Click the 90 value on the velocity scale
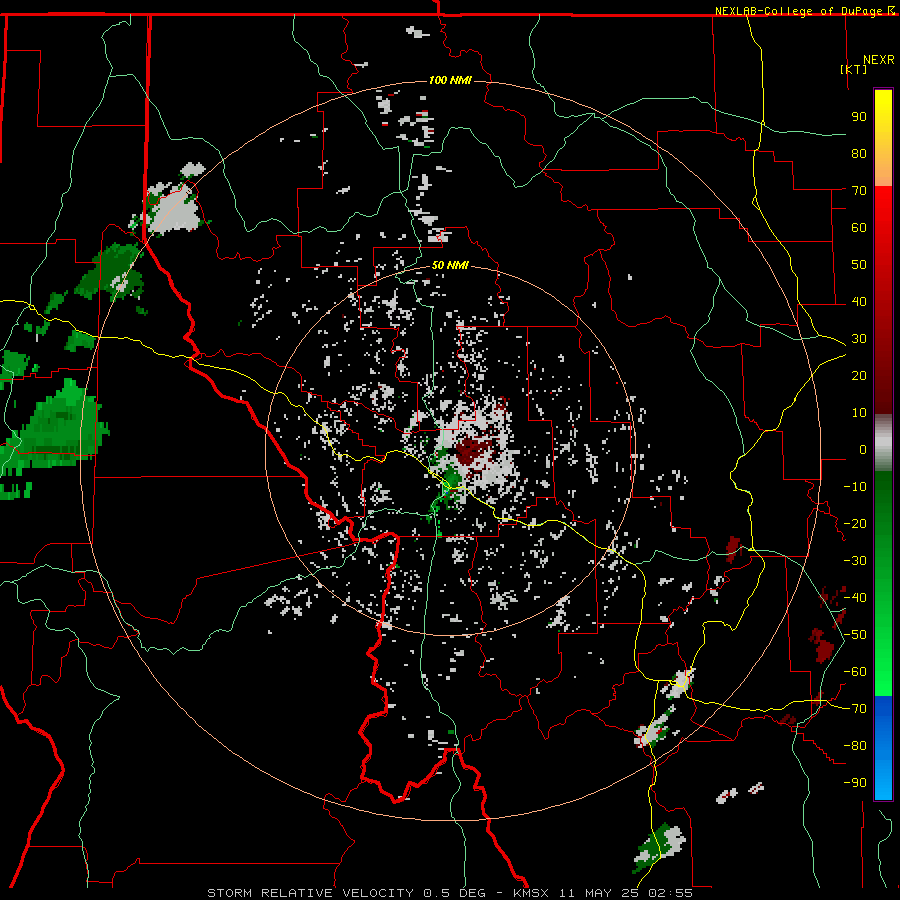Image resolution: width=900 pixels, height=900 pixels. [x=859, y=117]
